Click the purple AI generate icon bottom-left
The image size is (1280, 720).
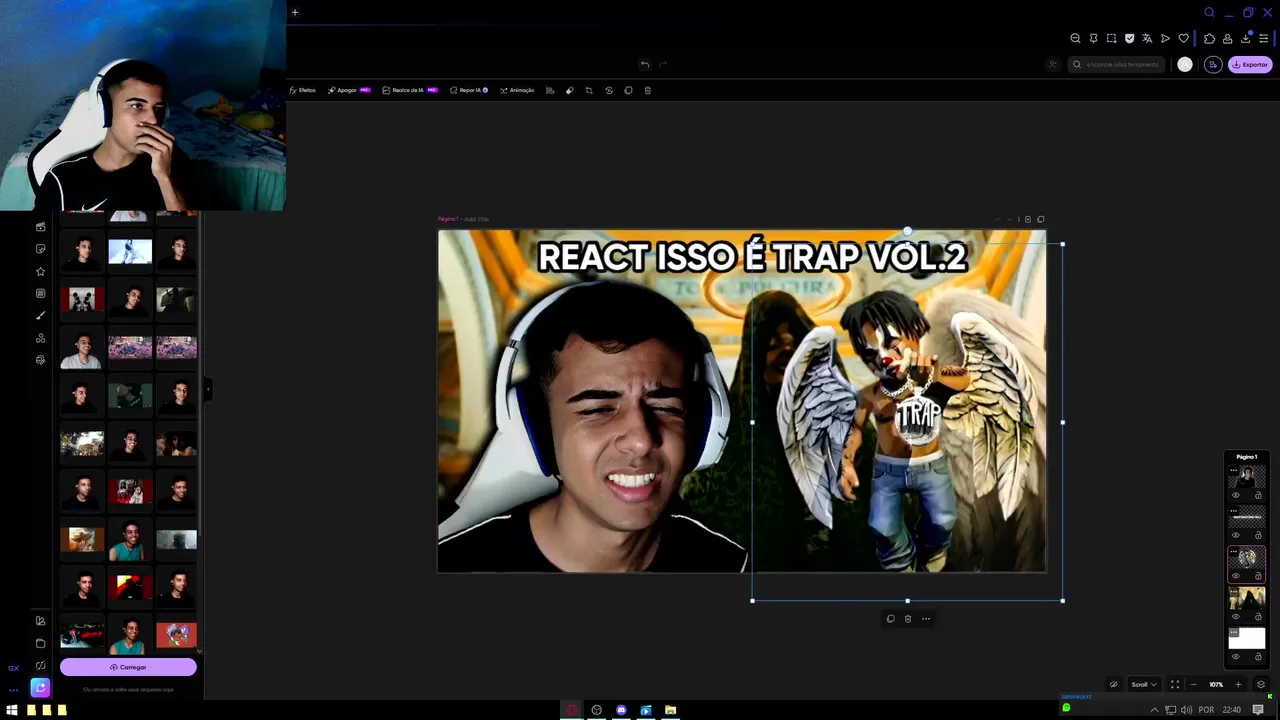coord(40,687)
